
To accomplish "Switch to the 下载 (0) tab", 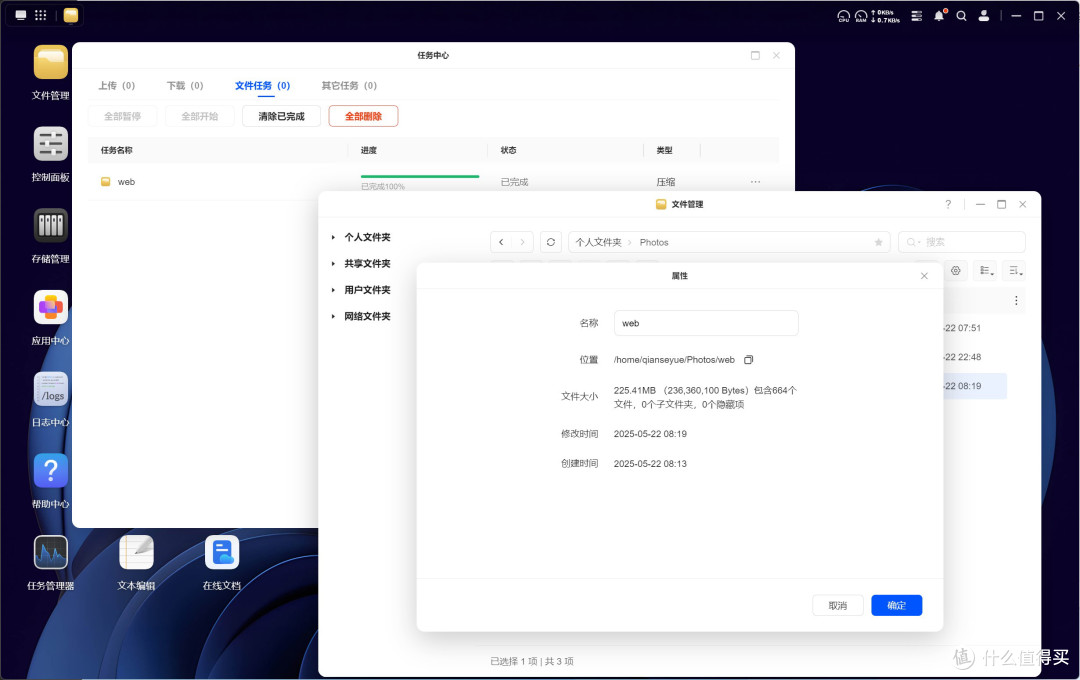I will (185, 85).
